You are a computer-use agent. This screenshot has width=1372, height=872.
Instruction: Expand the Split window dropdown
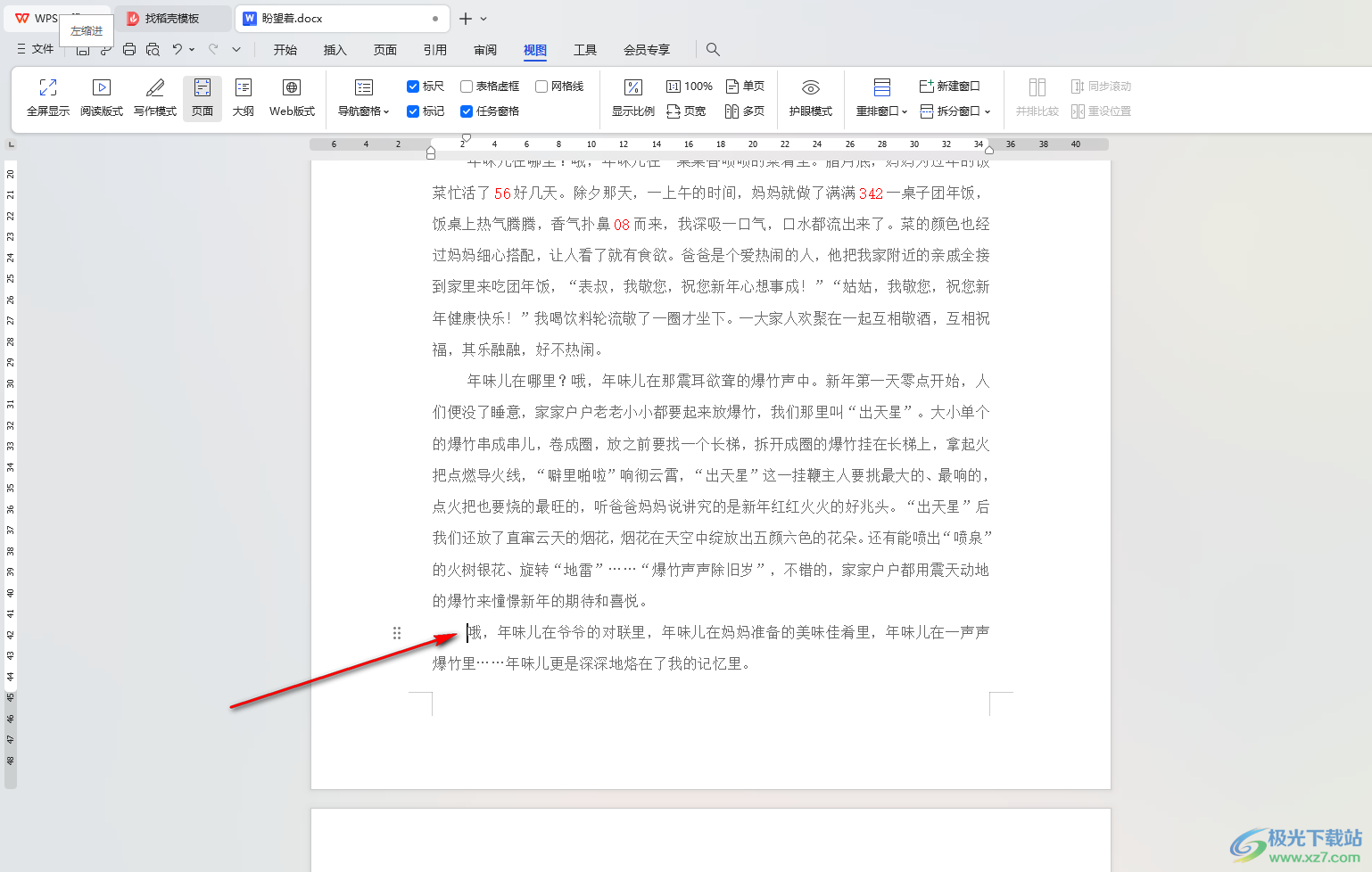[956, 111]
